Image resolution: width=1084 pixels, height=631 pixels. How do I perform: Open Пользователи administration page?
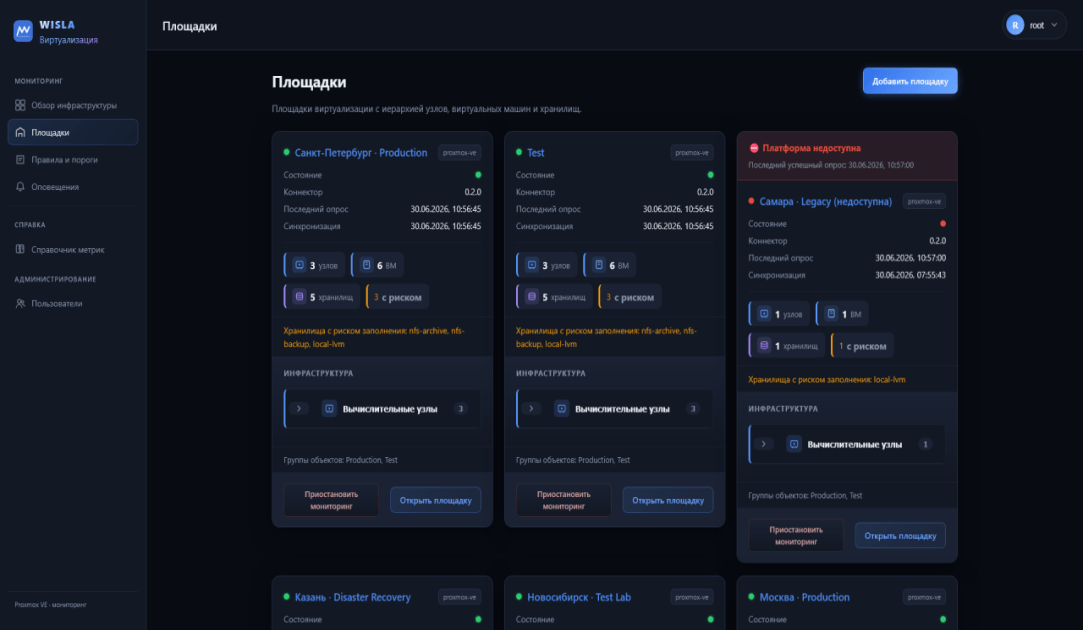pyautogui.click(x=73, y=303)
